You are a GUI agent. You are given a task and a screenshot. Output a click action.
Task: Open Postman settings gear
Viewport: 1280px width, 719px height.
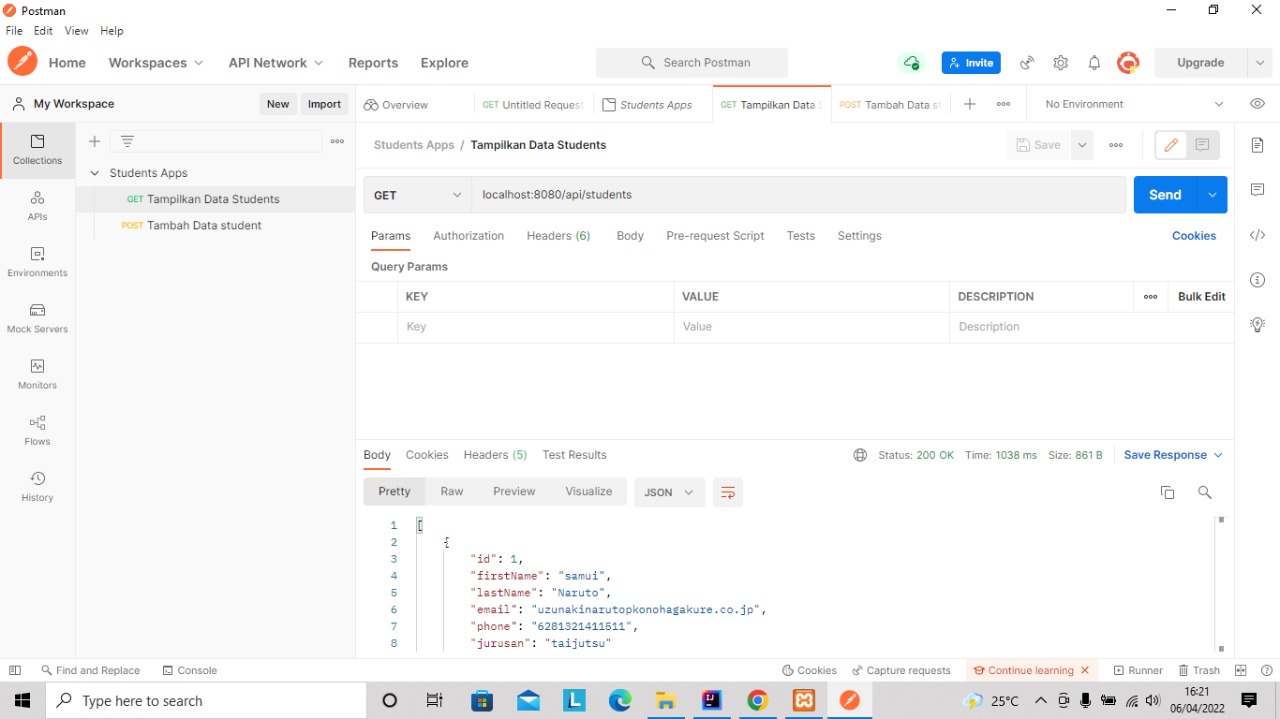[x=1060, y=62]
